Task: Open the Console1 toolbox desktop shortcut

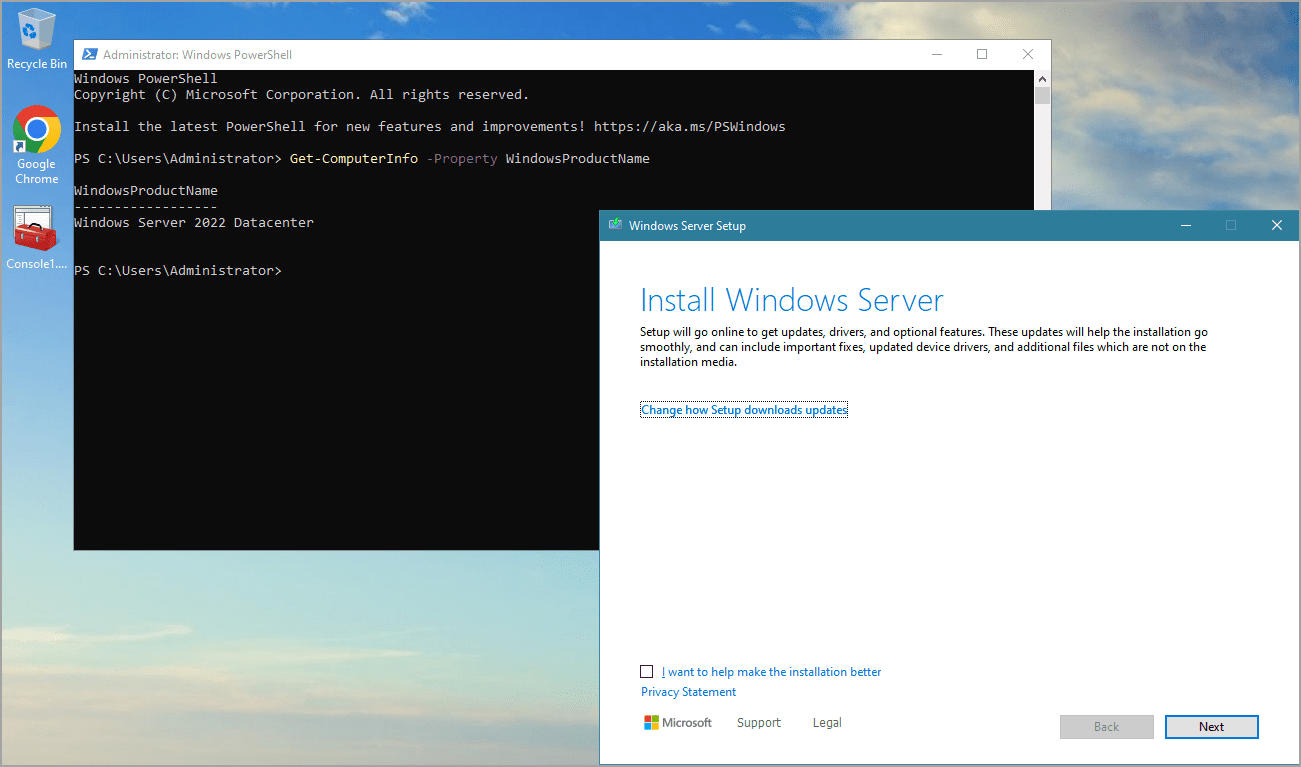Action: tap(37, 238)
